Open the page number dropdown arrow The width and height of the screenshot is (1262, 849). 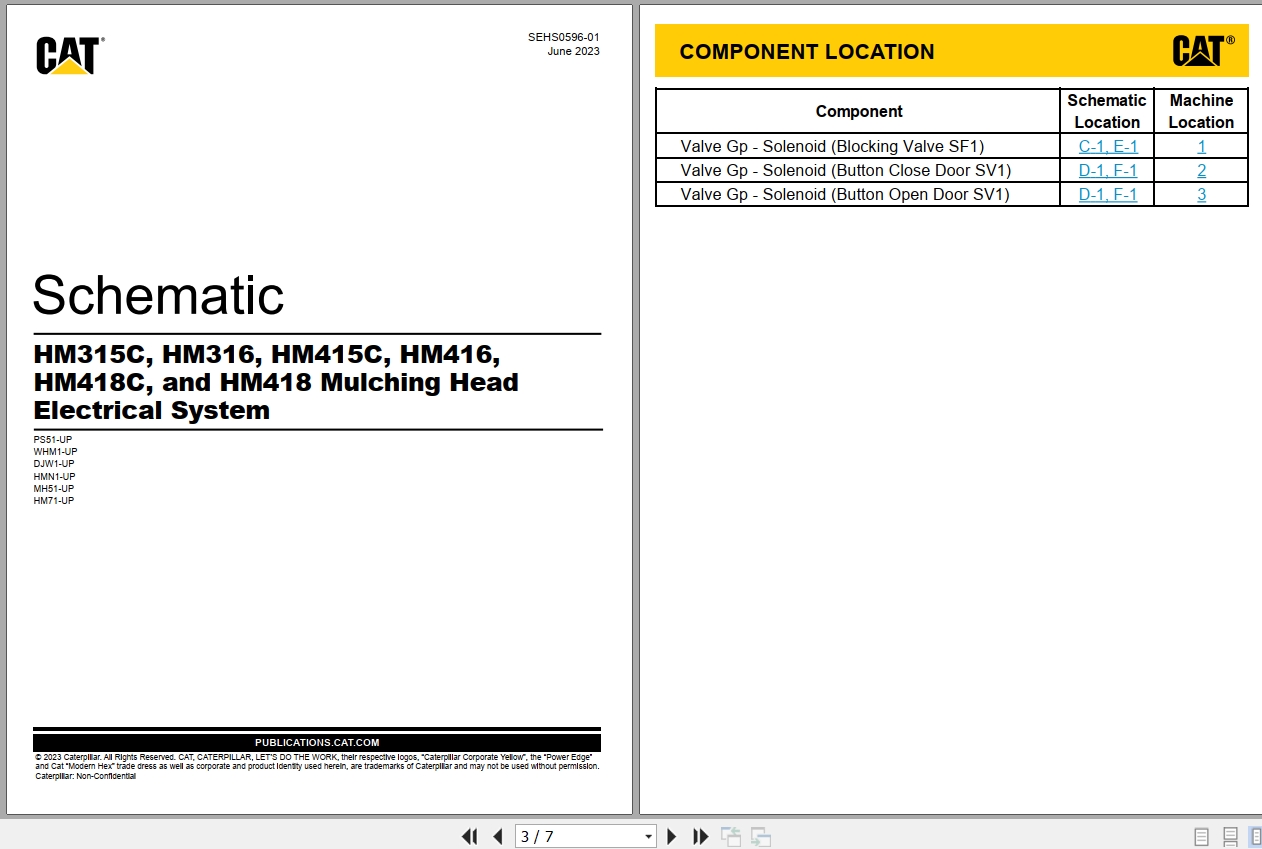pyautogui.click(x=648, y=837)
